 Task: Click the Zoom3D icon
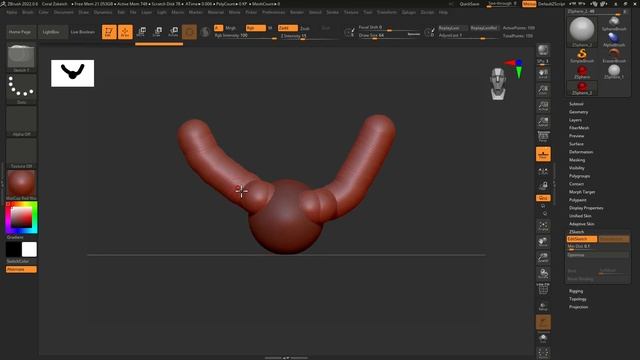point(543,258)
